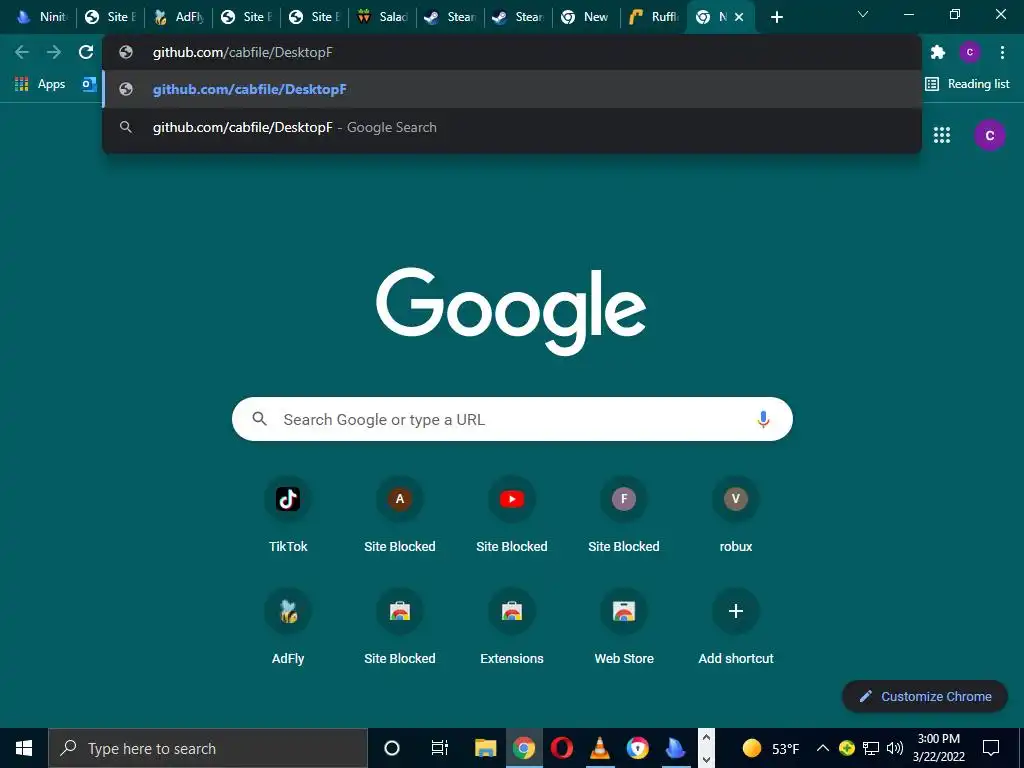Viewport: 1024px width, 768px height.
Task: Select the github.com/cabfile/DesktopF URL suggestion
Action: [x=512, y=89]
